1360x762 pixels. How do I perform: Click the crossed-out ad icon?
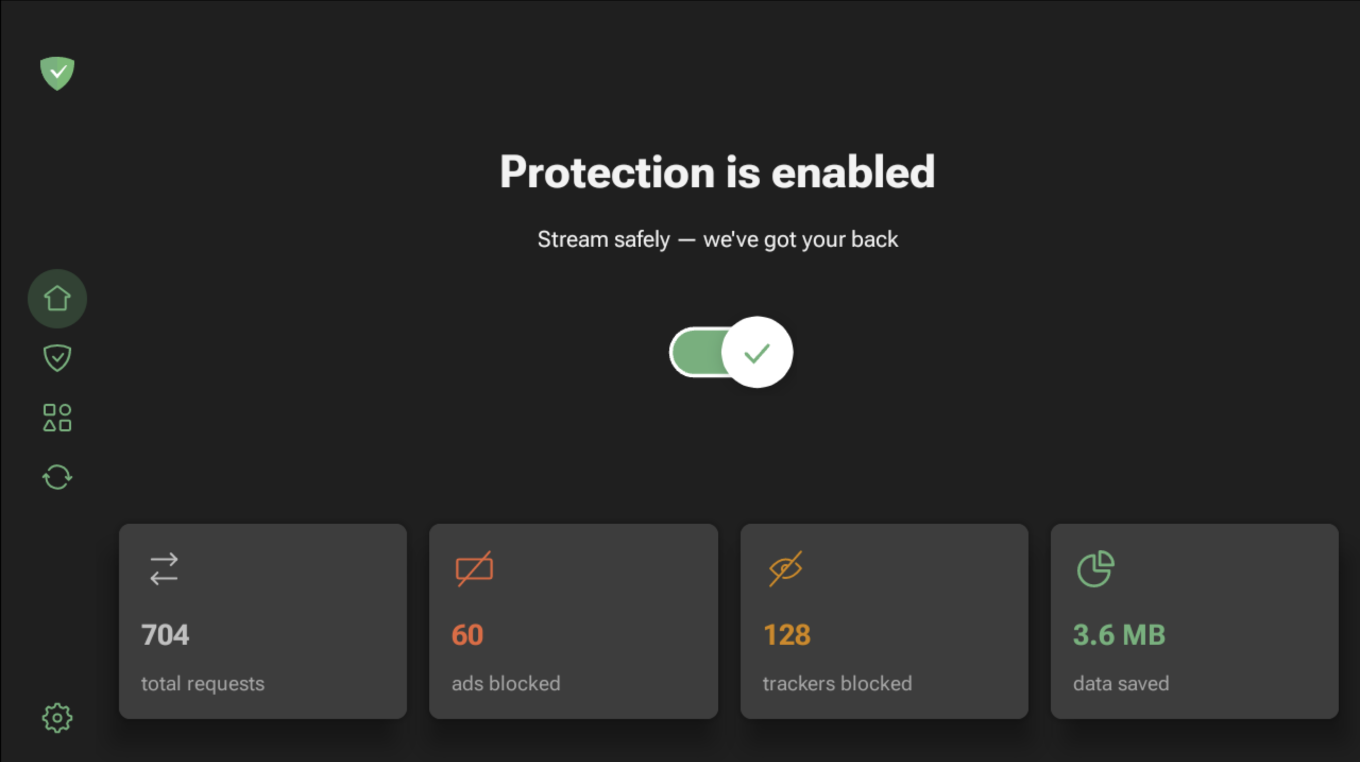[x=473, y=569]
